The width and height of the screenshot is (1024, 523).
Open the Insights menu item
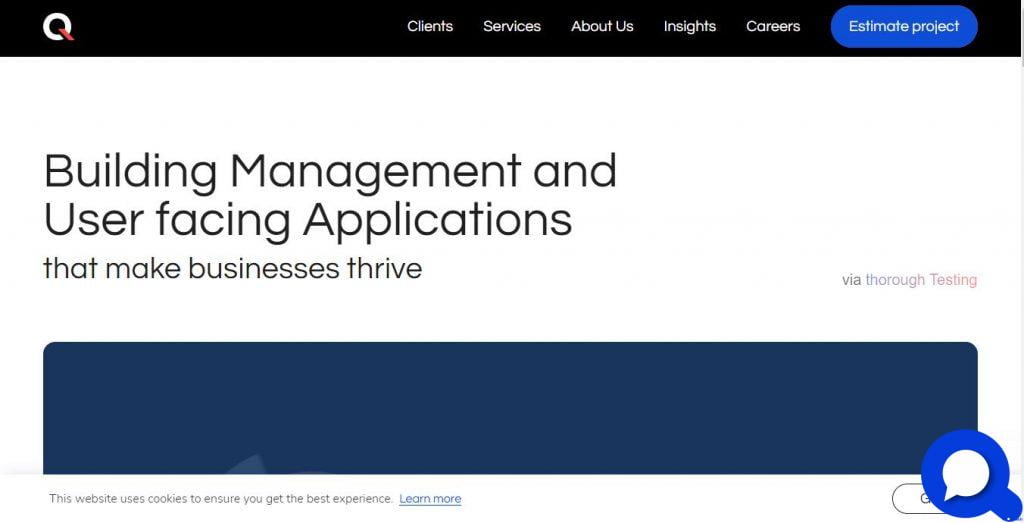[690, 27]
